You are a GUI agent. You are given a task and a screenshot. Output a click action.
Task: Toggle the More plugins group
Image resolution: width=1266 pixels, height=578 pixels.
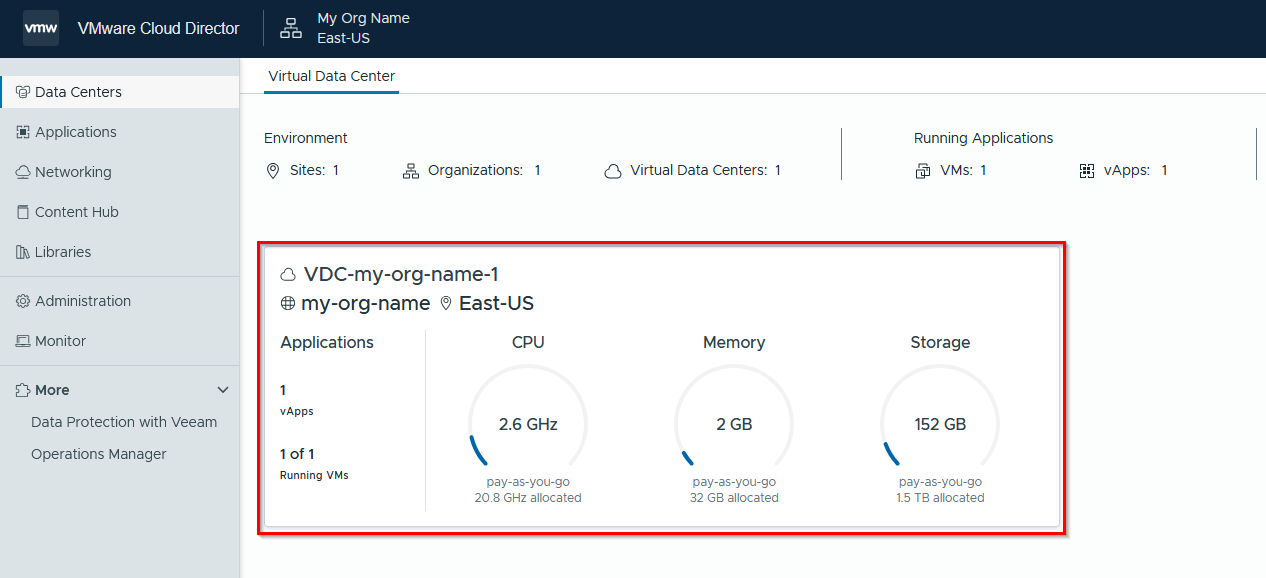(120, 390)
